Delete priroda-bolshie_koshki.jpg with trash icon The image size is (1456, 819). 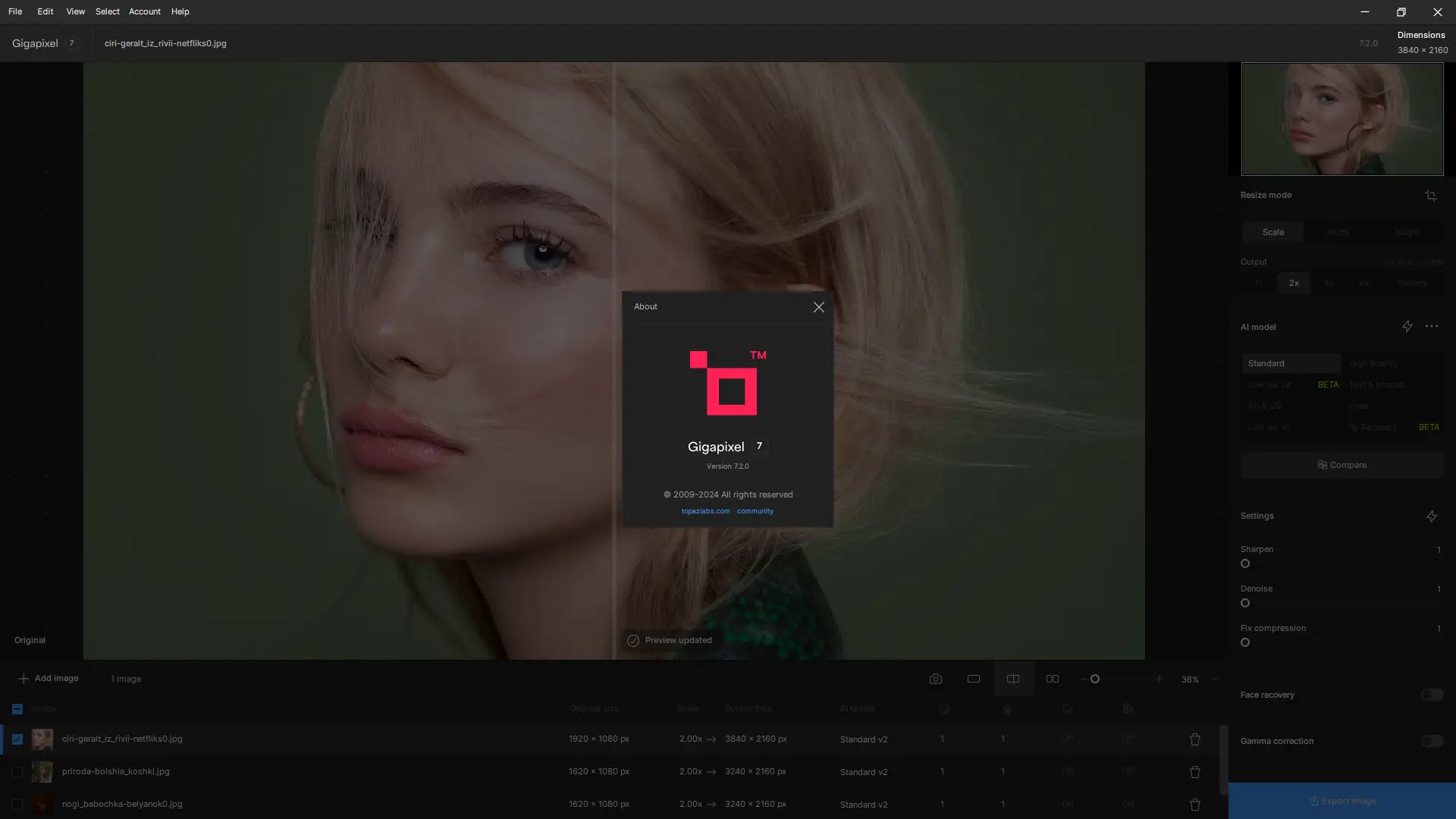[1194, 772]
